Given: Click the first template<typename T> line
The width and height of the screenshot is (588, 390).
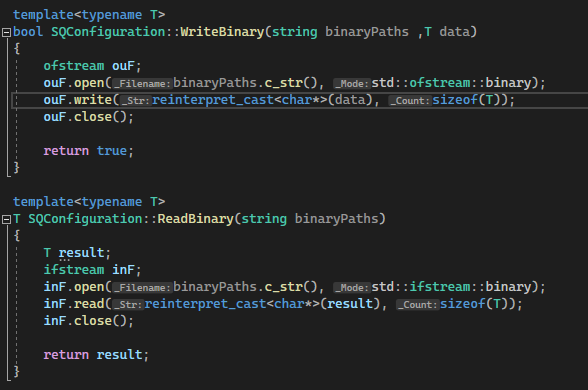Looking at the screenshot, I should (x=89, y=15).
